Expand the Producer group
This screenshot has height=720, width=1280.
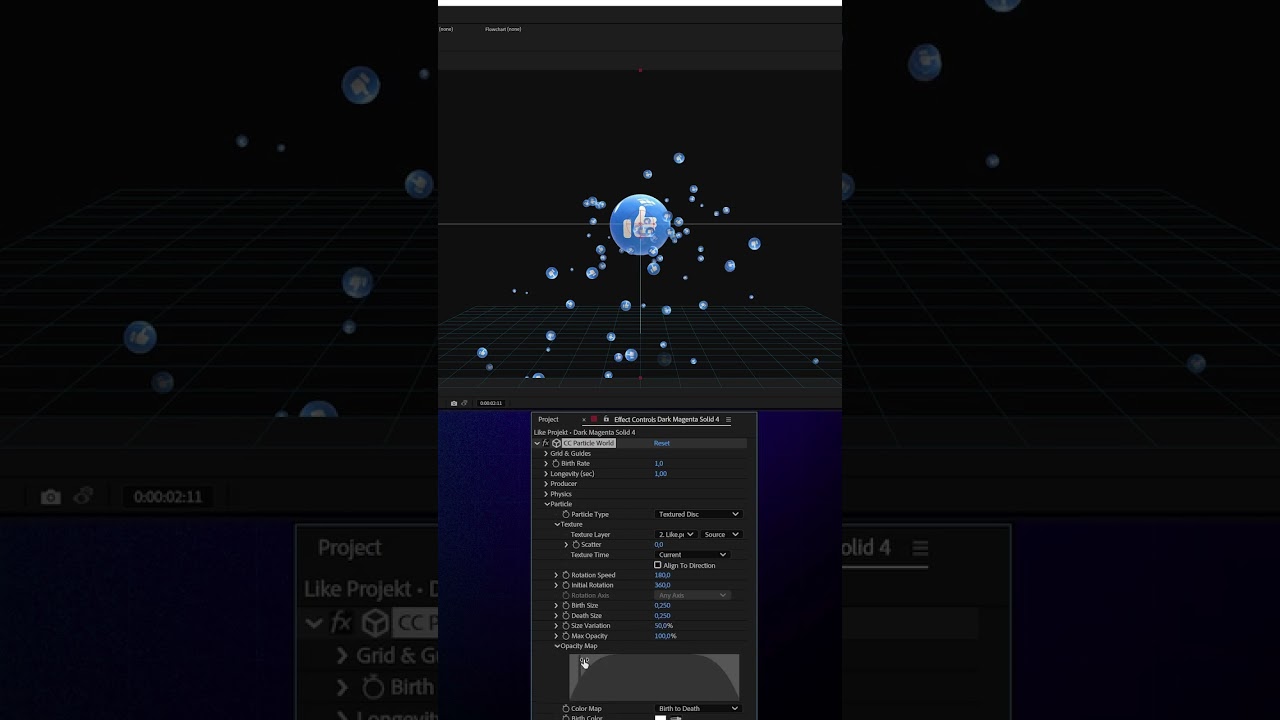tap(546, 484)
